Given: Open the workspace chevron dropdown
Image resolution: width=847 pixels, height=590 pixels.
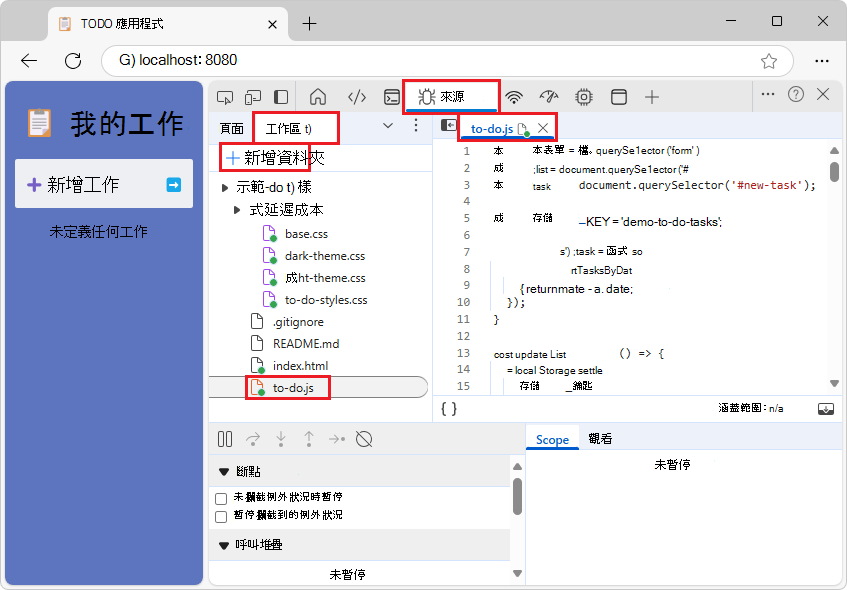Looking at the screenshot, I should 388,127.
